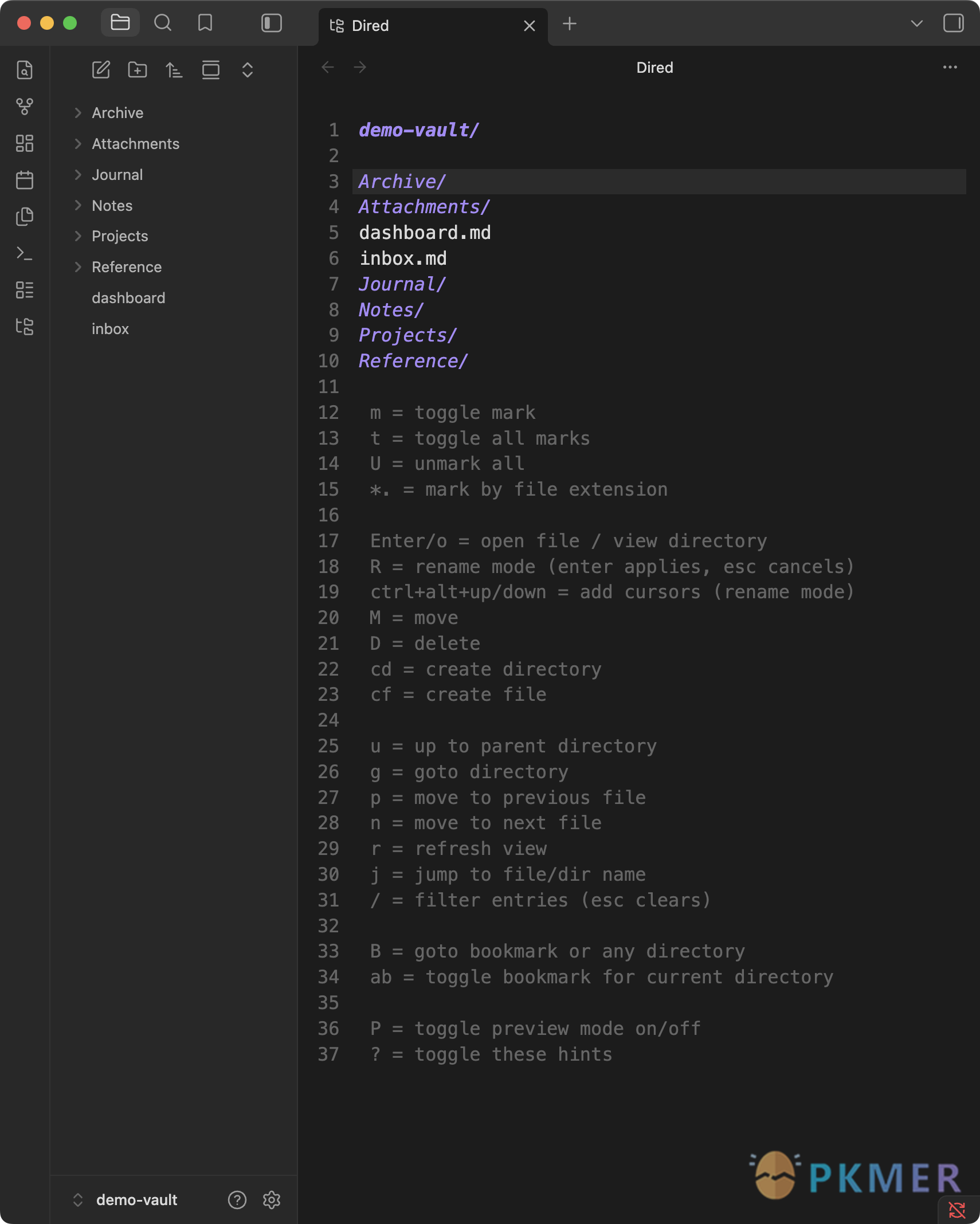Click '? = toggle these hints' line
The width and height of the screenshot is (980, 1224).
[x=491, y=1054]
